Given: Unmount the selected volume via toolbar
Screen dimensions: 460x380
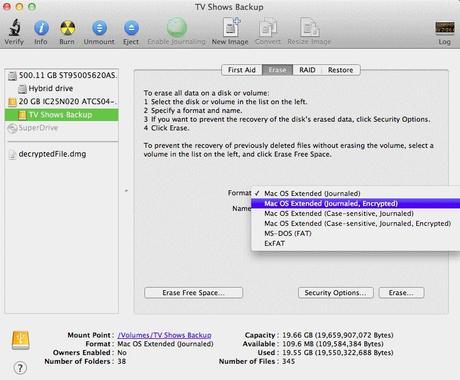Looking at the screenshot, I should point(99,28).
